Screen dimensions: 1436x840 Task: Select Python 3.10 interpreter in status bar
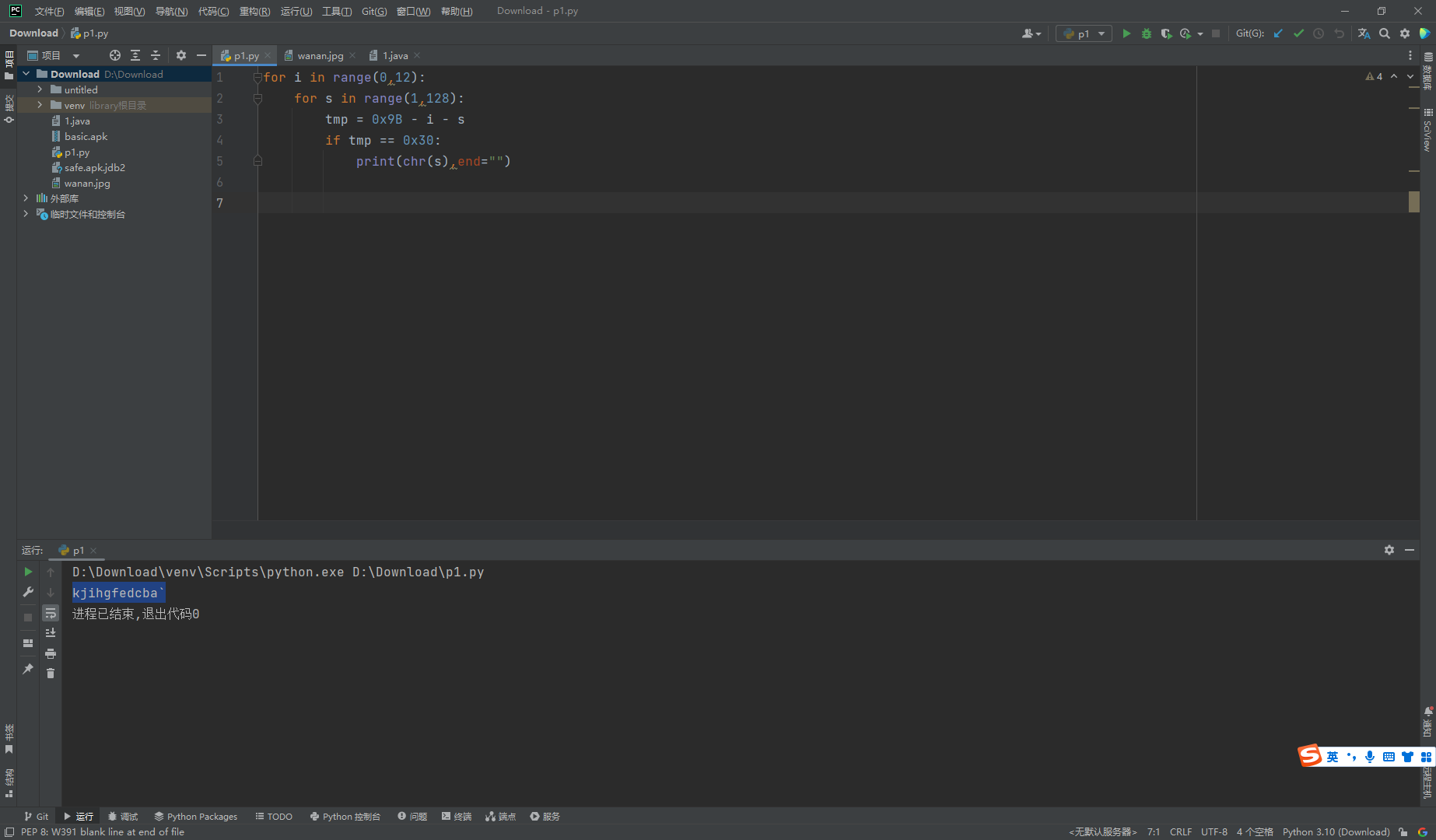[x=1336, y=831]
